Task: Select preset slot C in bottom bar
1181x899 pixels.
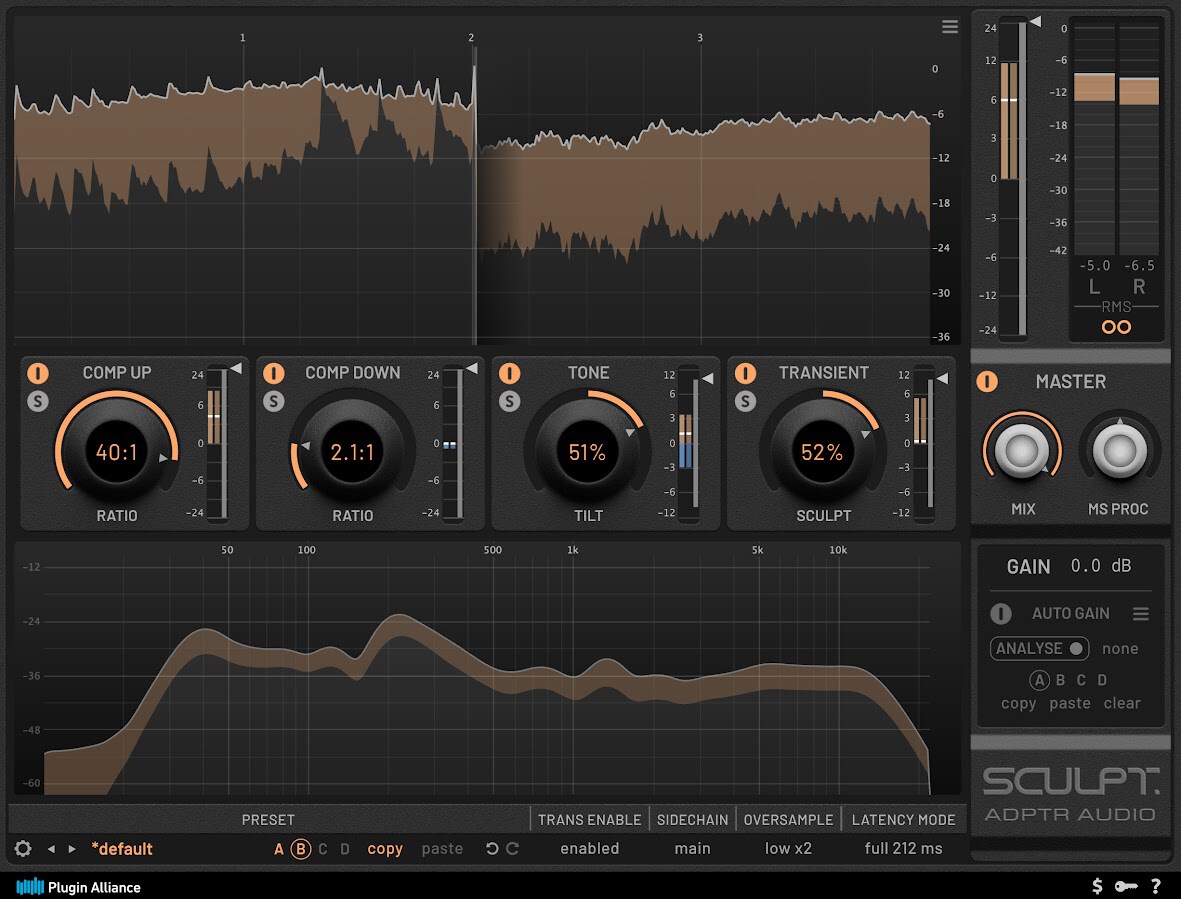Action: [x=322, y=849]
